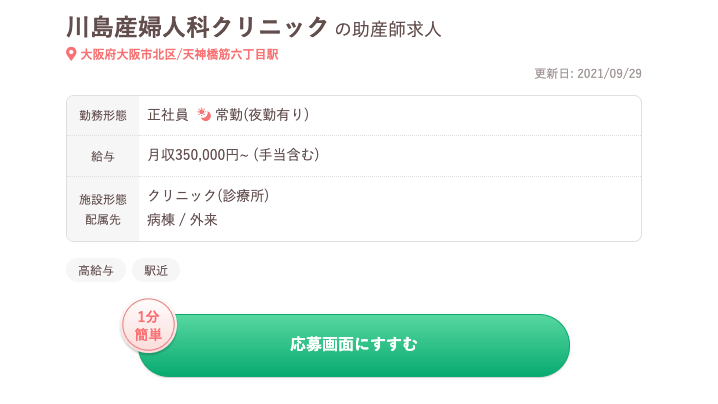Click the クリニック(診療所) facility text
This screenshot has width=718, height=404.
[208, 195]
